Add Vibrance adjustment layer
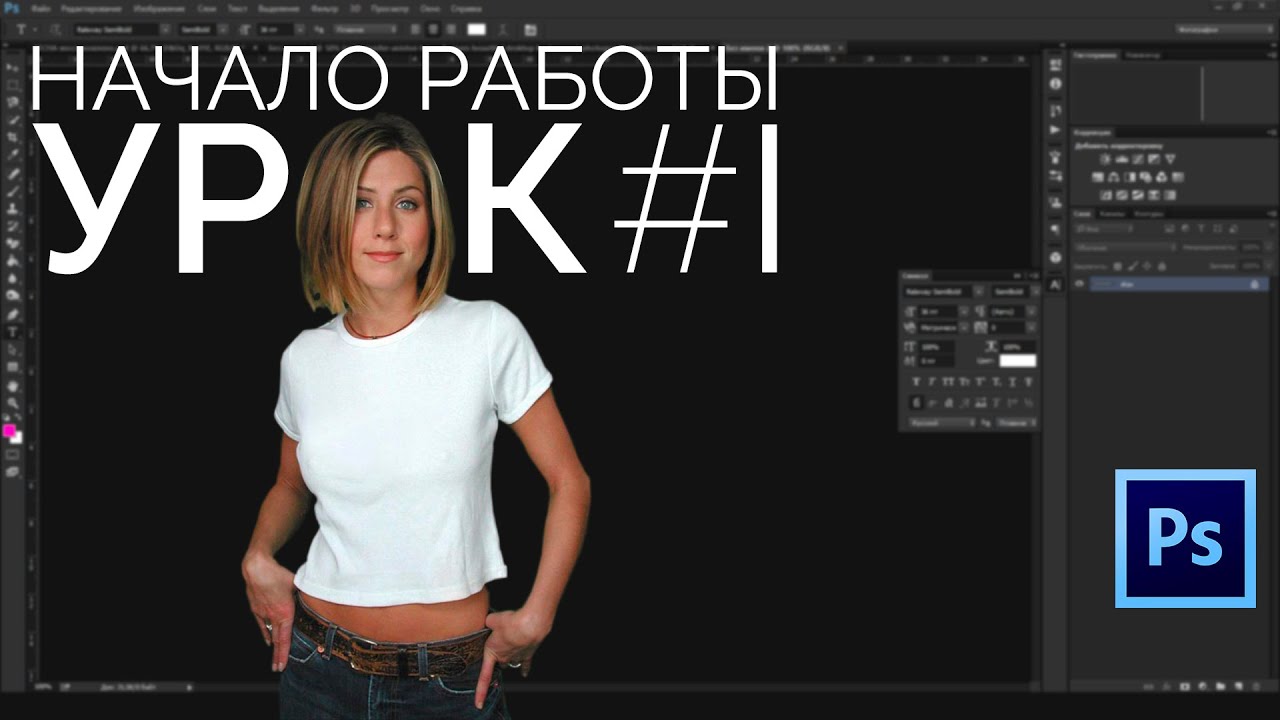Image resolution: width=1280 pixels, height=720 pixels. coord(1170,158)
